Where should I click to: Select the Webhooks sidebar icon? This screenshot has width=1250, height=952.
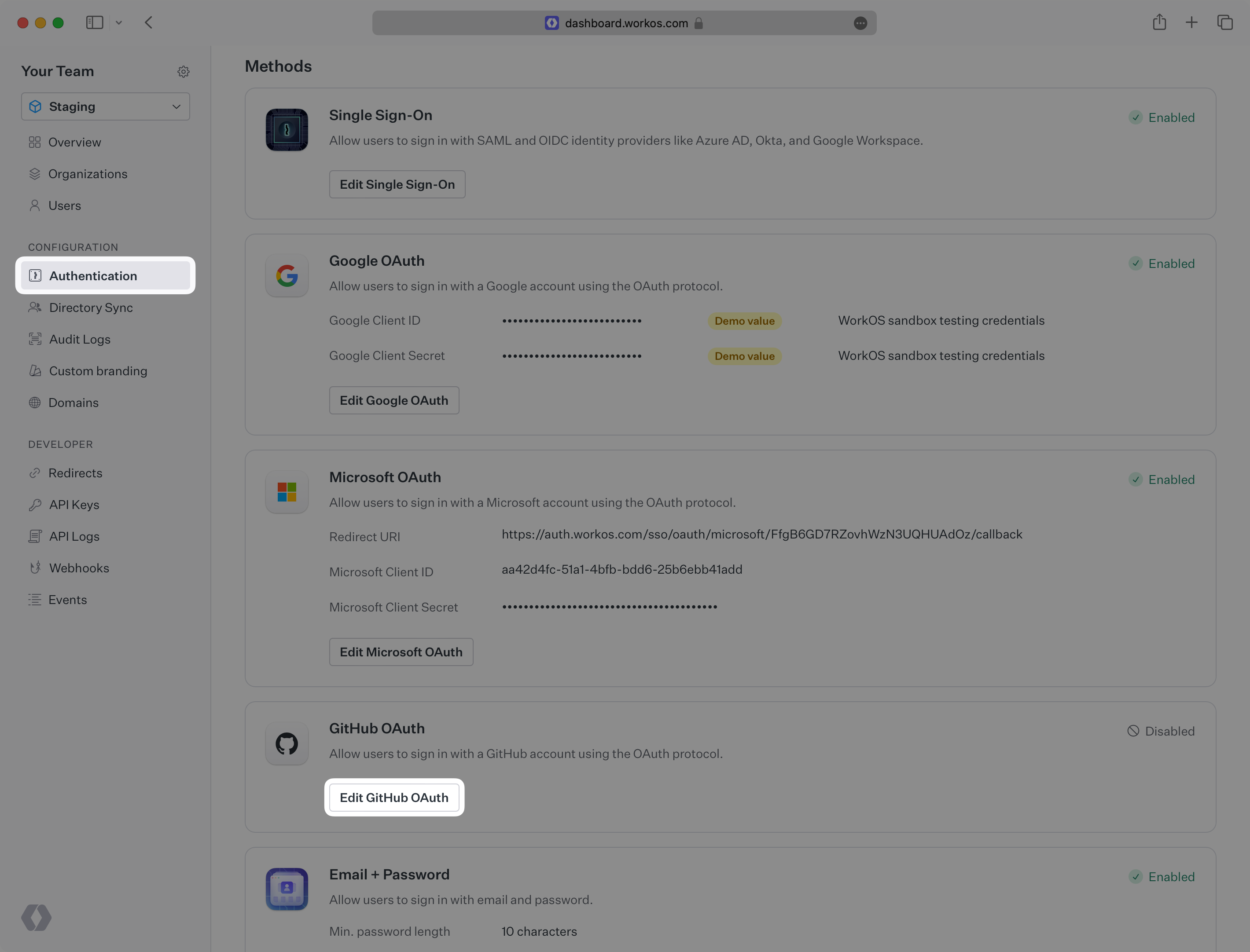click(x=35, y=567)
